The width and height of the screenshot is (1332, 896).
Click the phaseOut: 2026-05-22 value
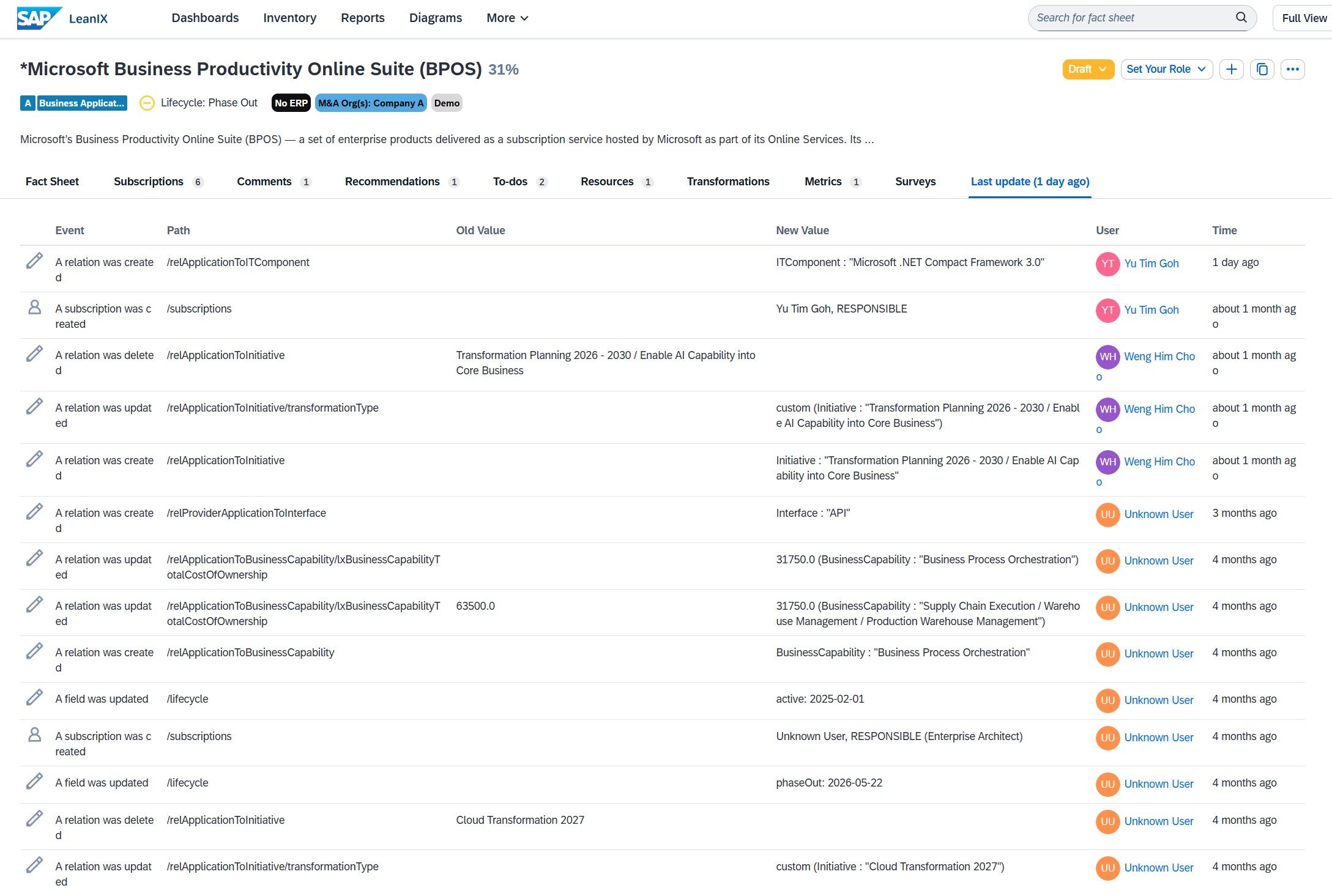828,783
